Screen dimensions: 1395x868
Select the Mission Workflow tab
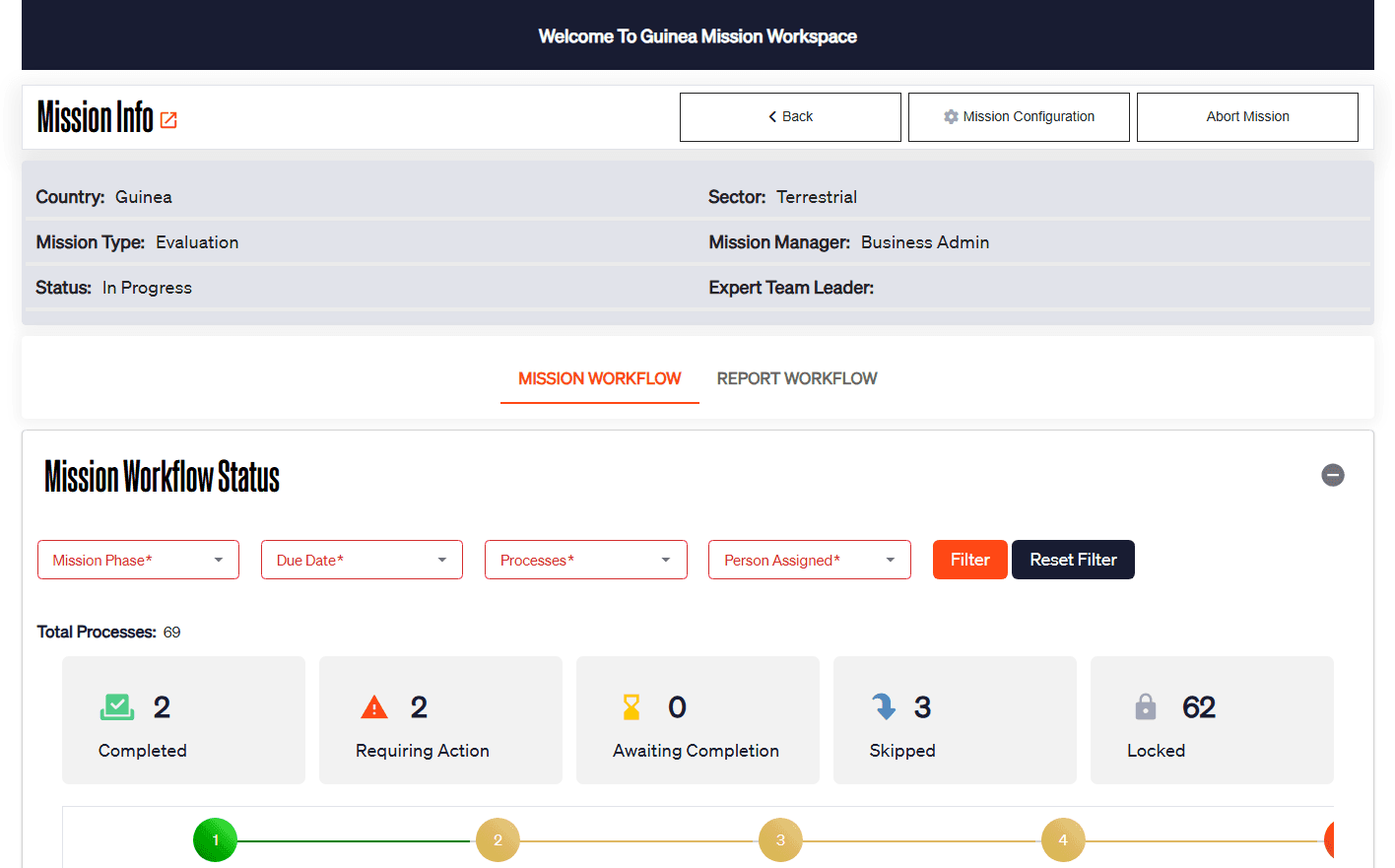point(599,378)
